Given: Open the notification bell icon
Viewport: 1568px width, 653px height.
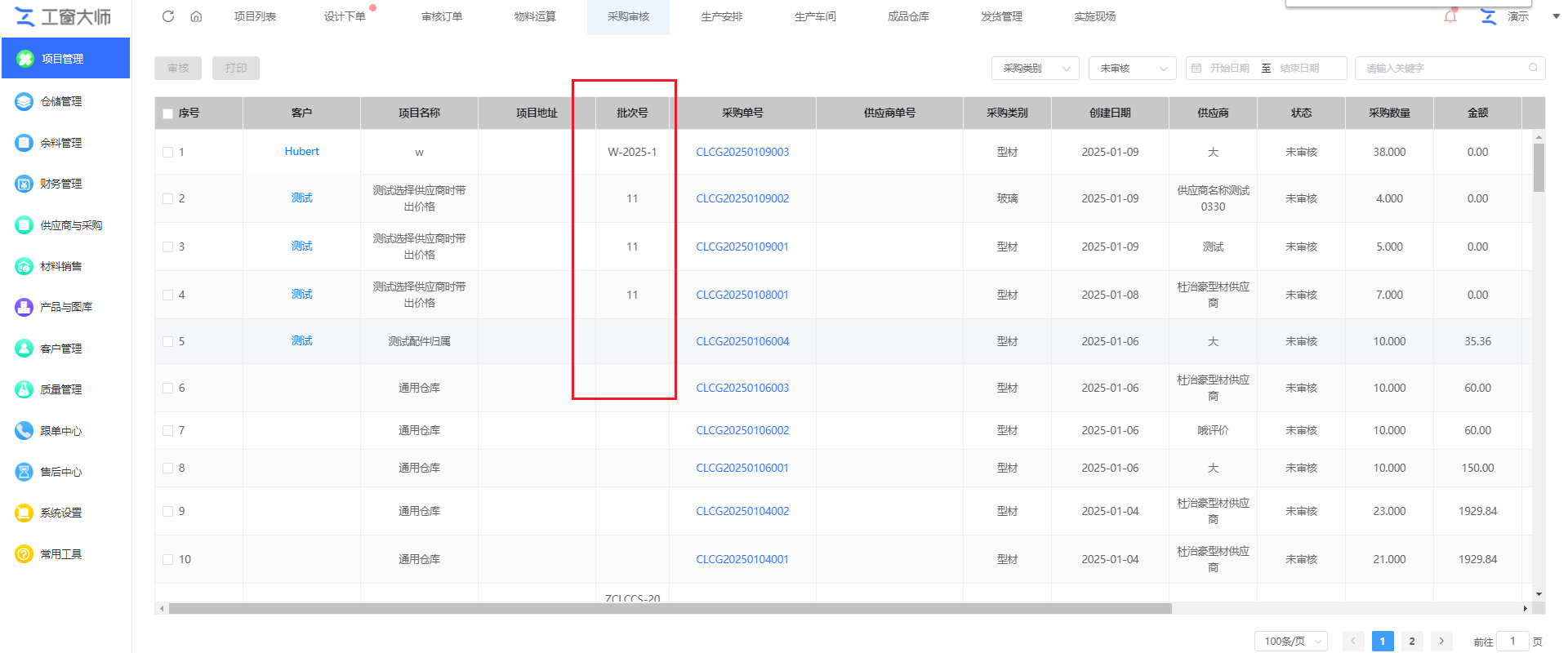Looking at the screenshot, I should click(x=1450, y=16).
